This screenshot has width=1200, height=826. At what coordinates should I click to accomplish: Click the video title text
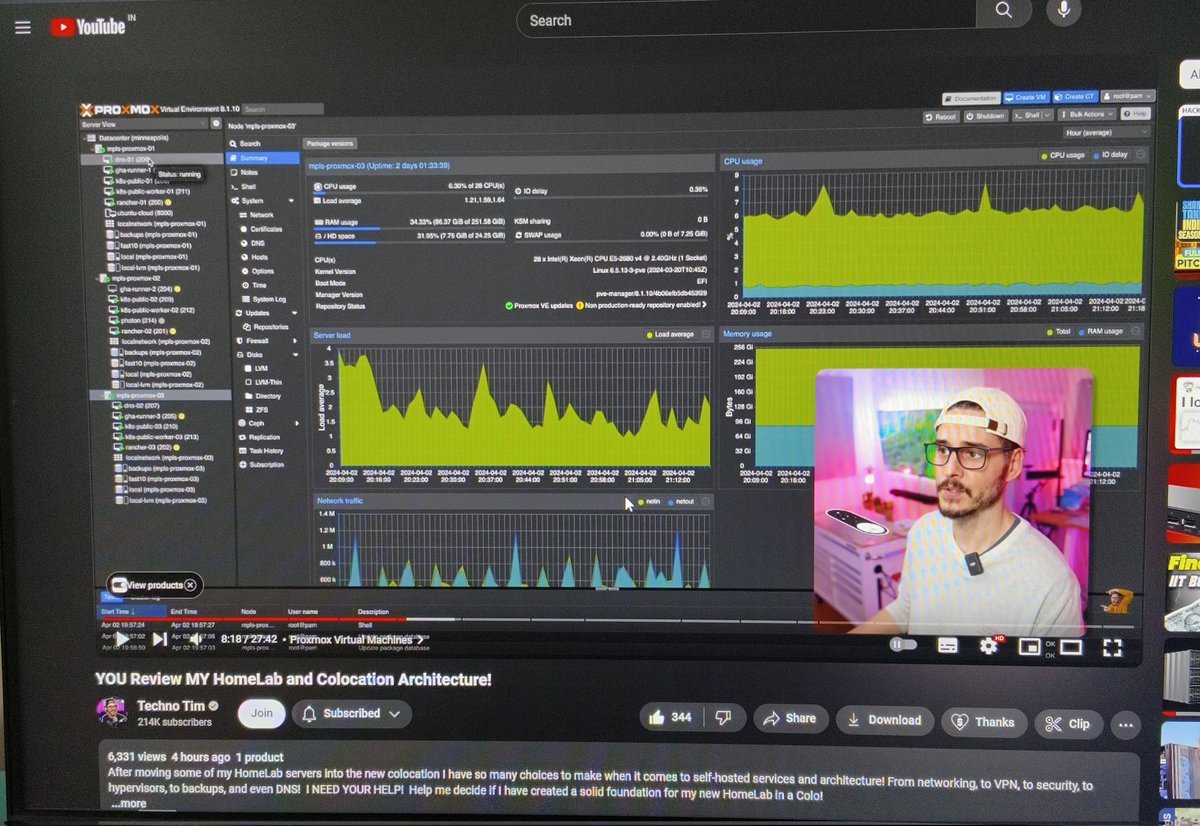[293, 679]
